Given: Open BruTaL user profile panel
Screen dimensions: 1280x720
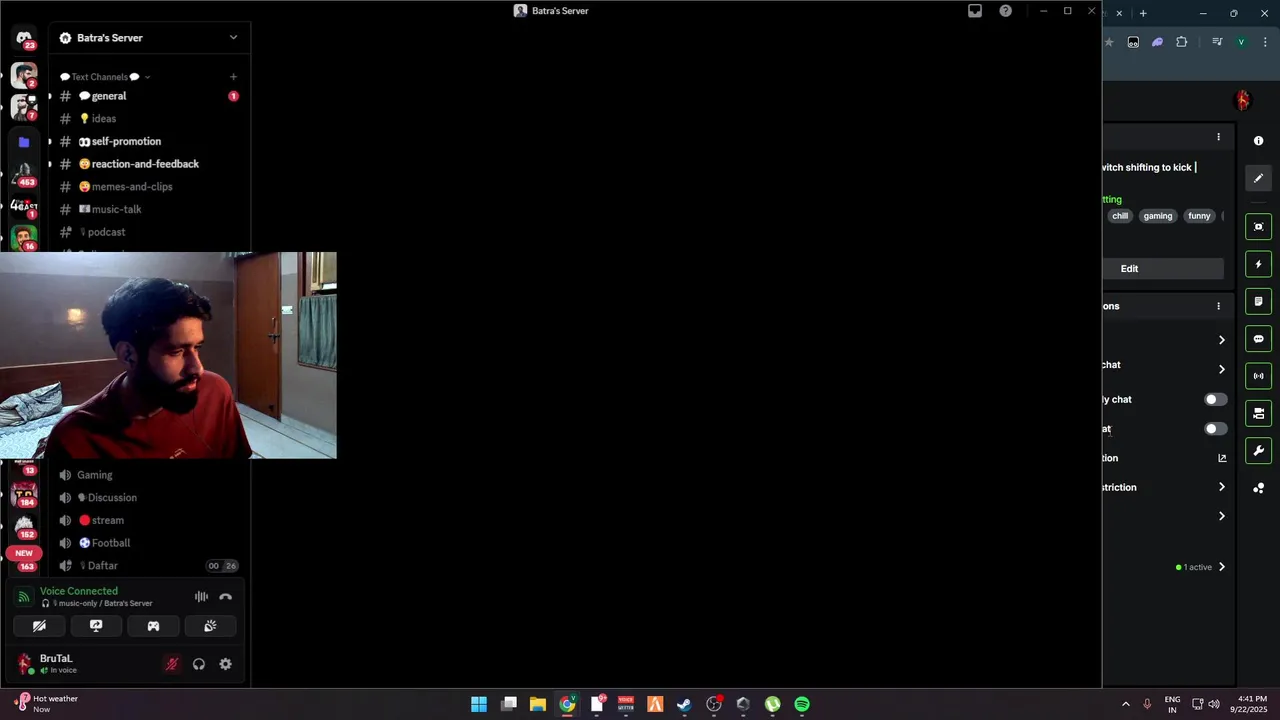Looking at the screenshot, I should tap(58, 664).
